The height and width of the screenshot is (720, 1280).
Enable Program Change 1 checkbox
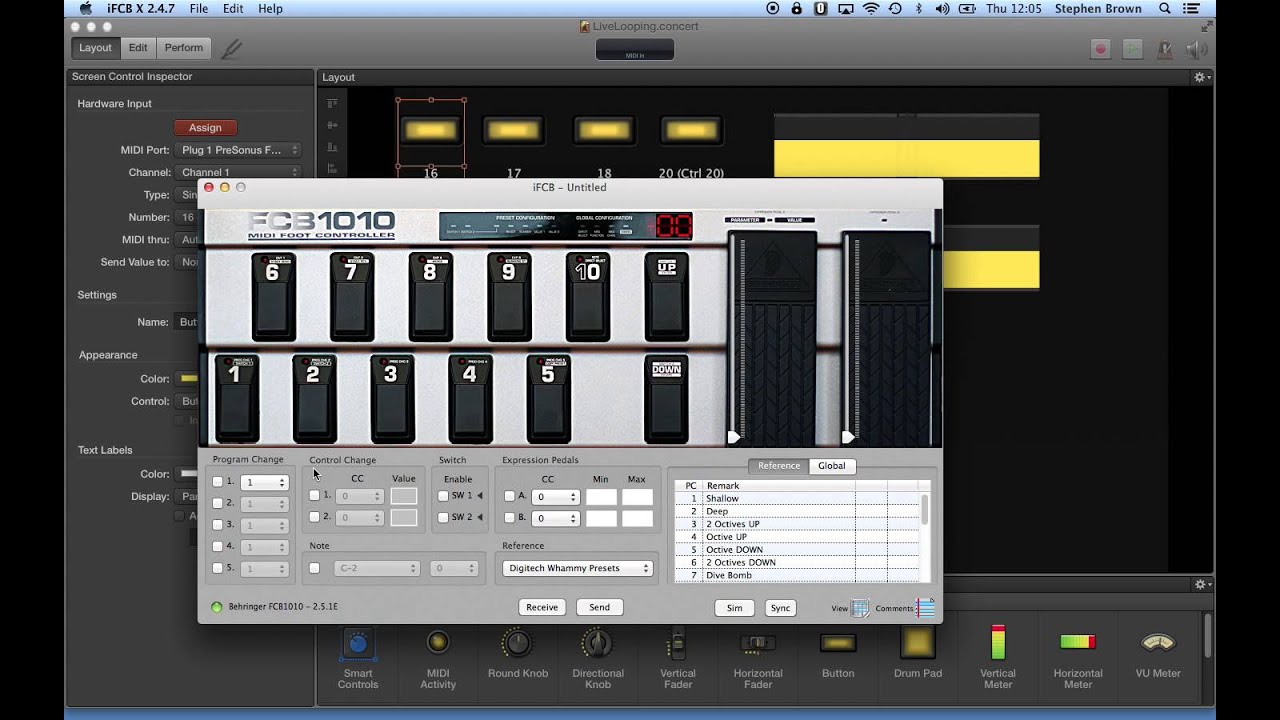click(x=218, y=482)
